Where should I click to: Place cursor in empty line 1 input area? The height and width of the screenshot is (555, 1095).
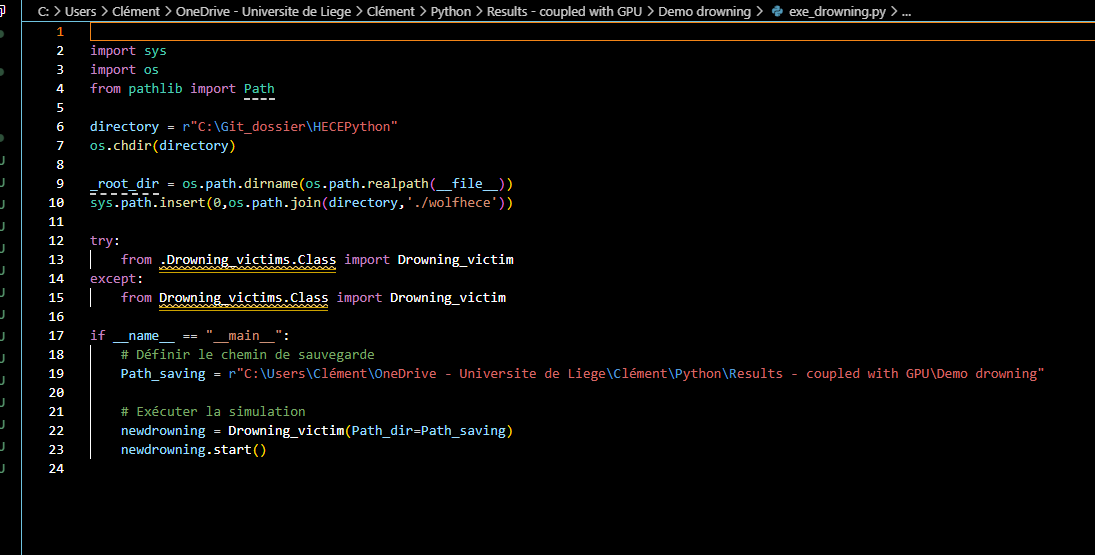pos(500,32)
